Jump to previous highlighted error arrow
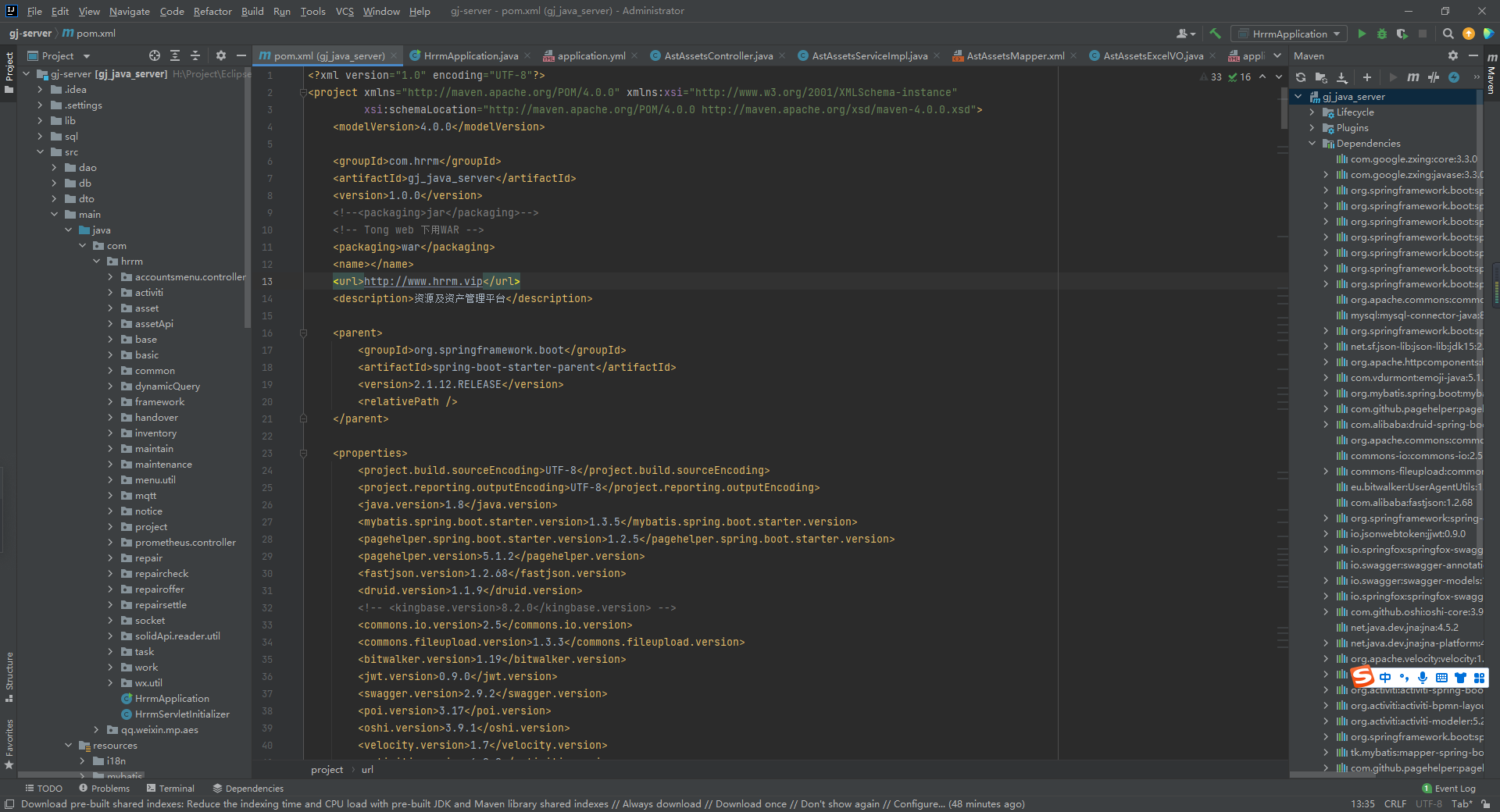Image resolution: width=1500 pixels, height=812 pixels. click(x=1262, y=77)
